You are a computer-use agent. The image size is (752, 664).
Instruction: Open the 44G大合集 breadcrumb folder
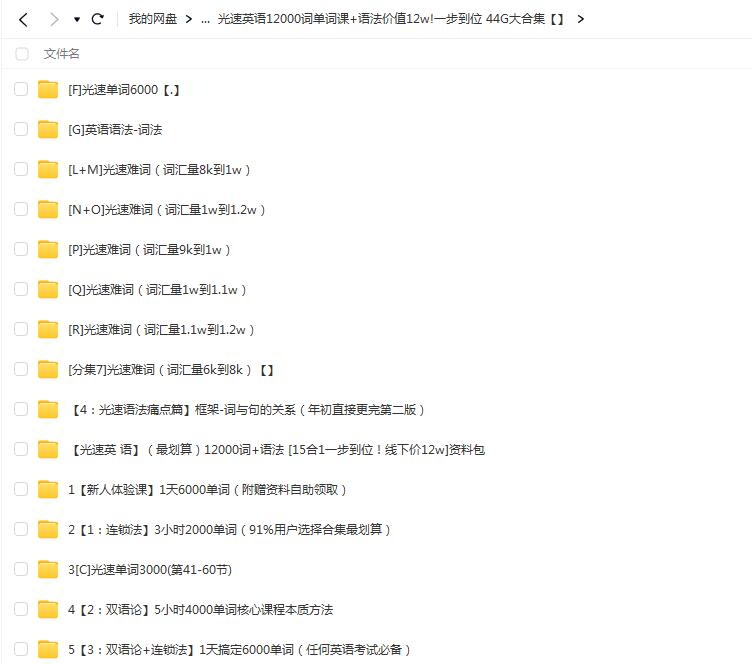390,19
